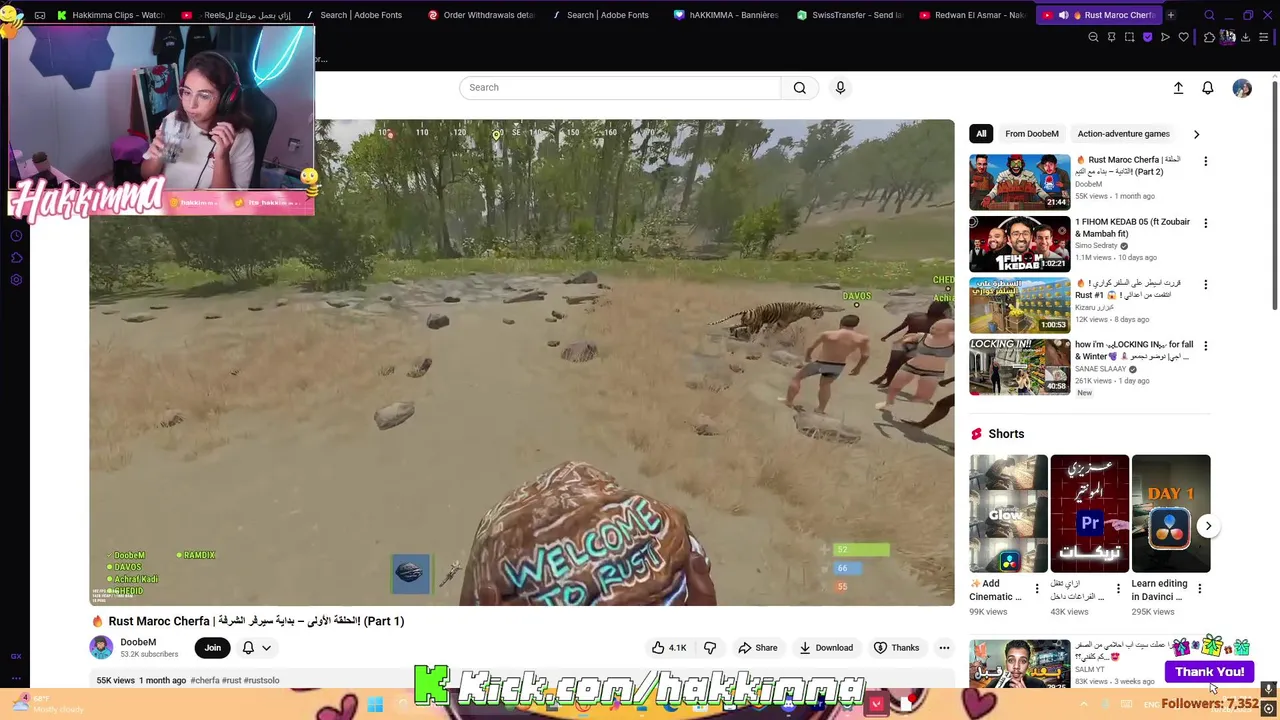
Task: Click the Join channel button
Action: [x=213, y=648]
